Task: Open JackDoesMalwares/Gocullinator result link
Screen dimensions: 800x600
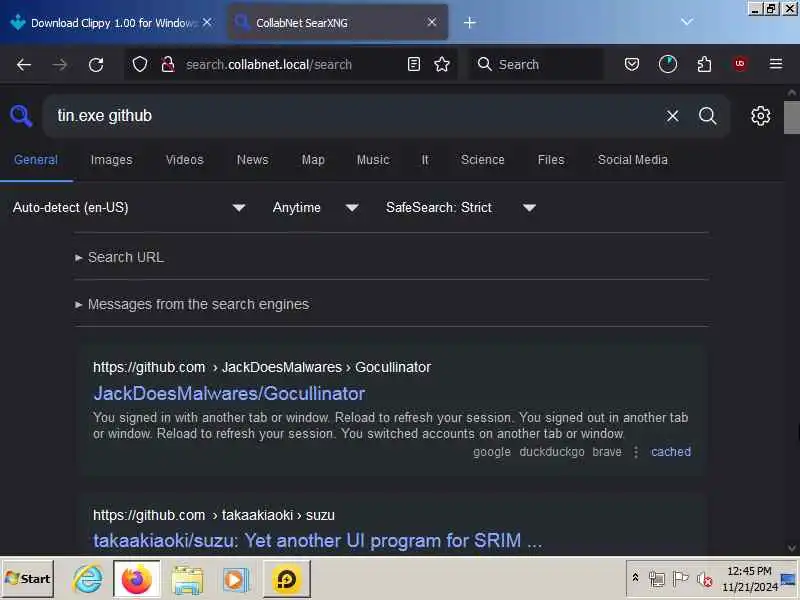Action: pyautogui.click(x=229, y=393)
